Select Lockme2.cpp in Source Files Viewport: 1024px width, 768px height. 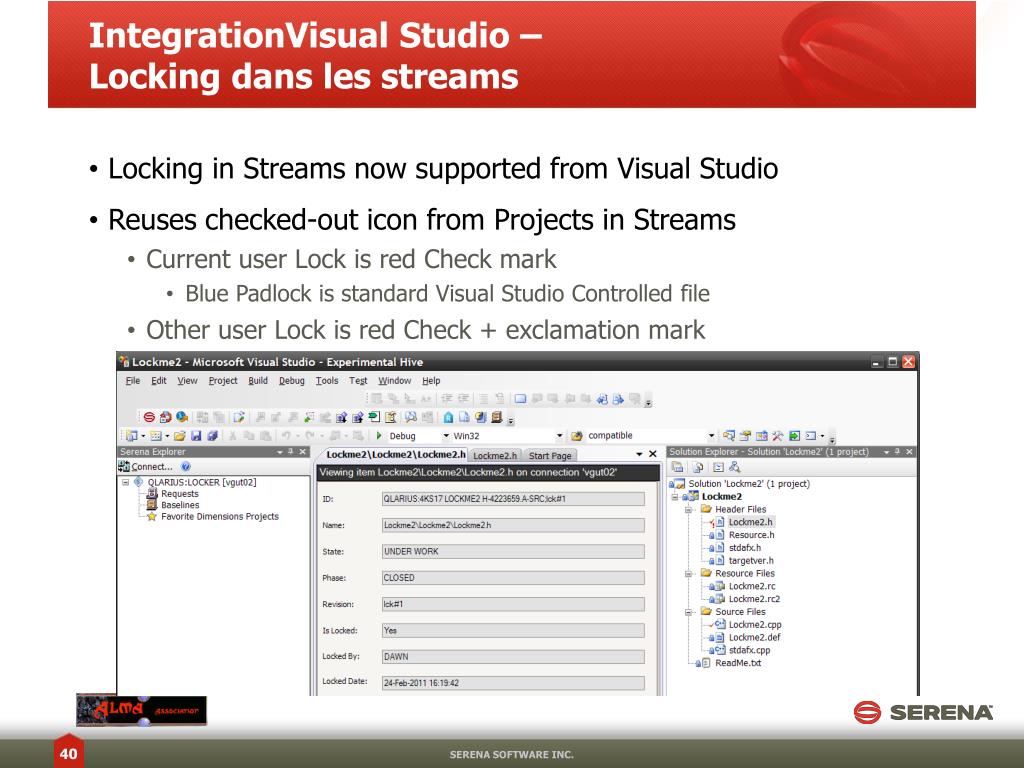(755, 624)
